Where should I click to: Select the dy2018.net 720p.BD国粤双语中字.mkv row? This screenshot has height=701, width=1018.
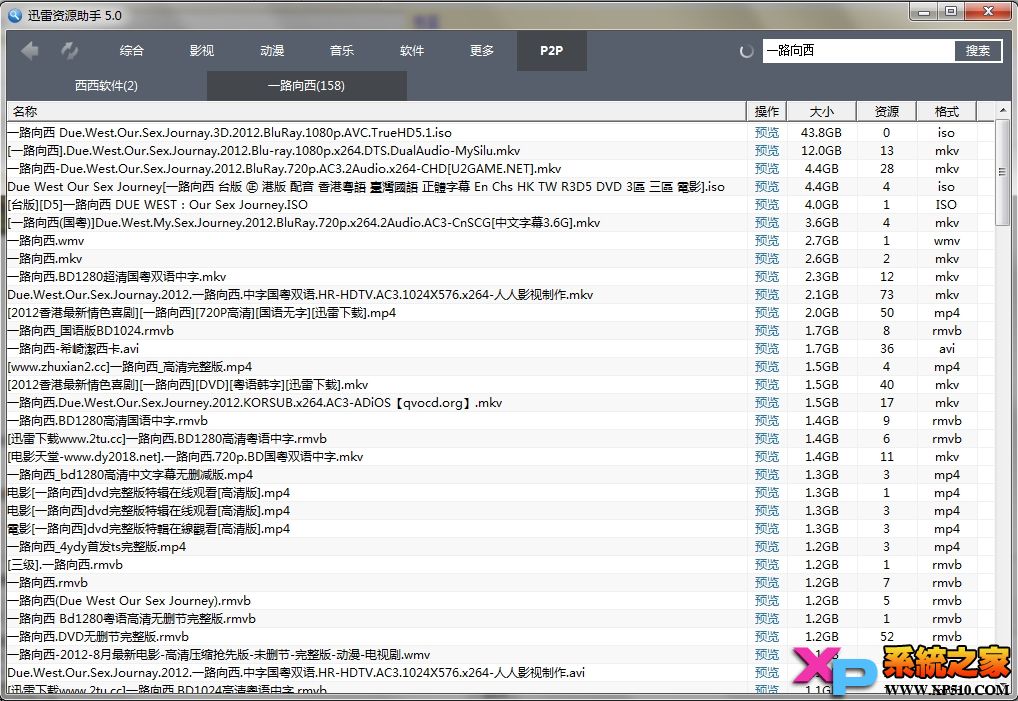pos(500,457)
